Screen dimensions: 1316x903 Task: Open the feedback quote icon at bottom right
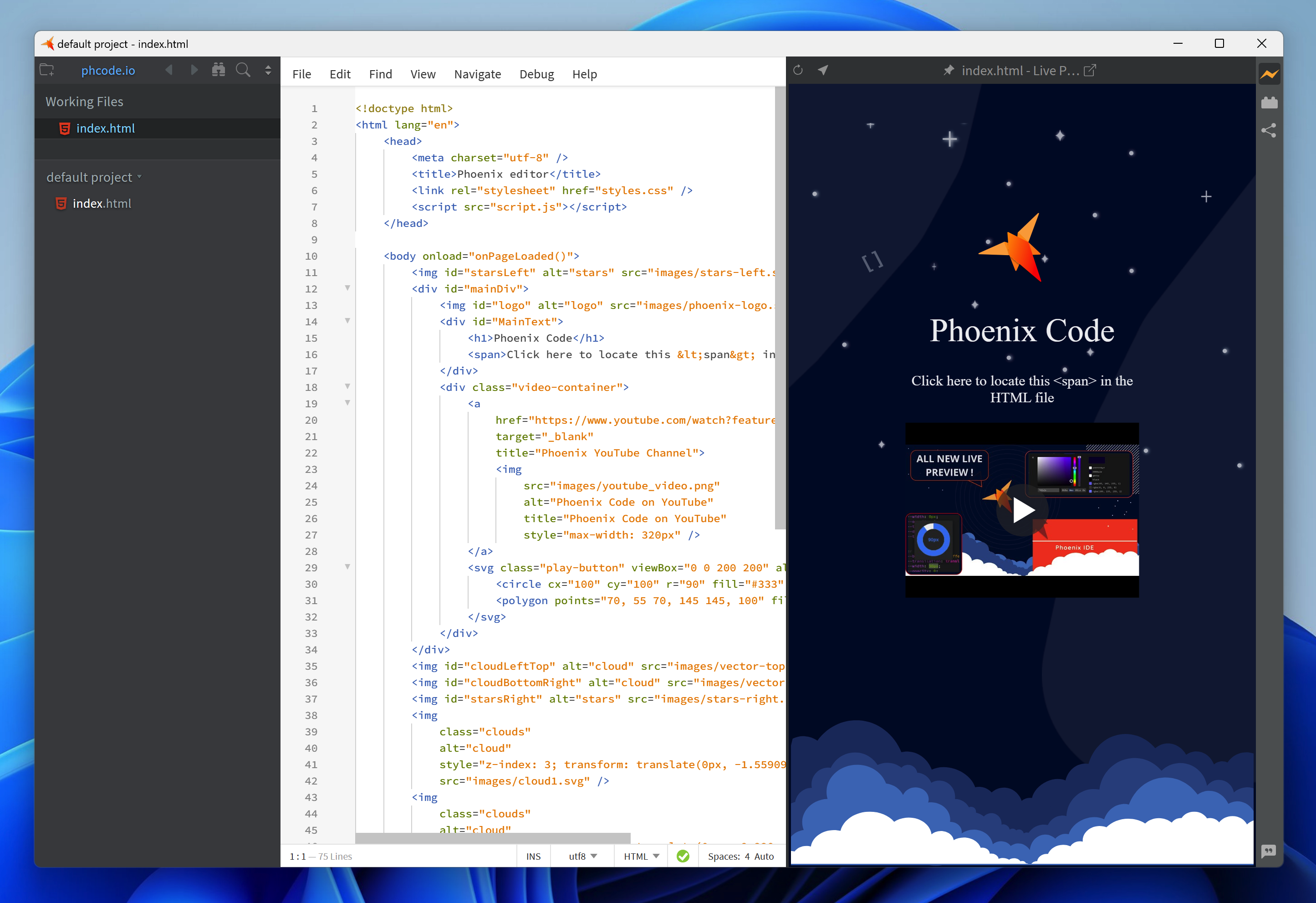point(1269,851)
